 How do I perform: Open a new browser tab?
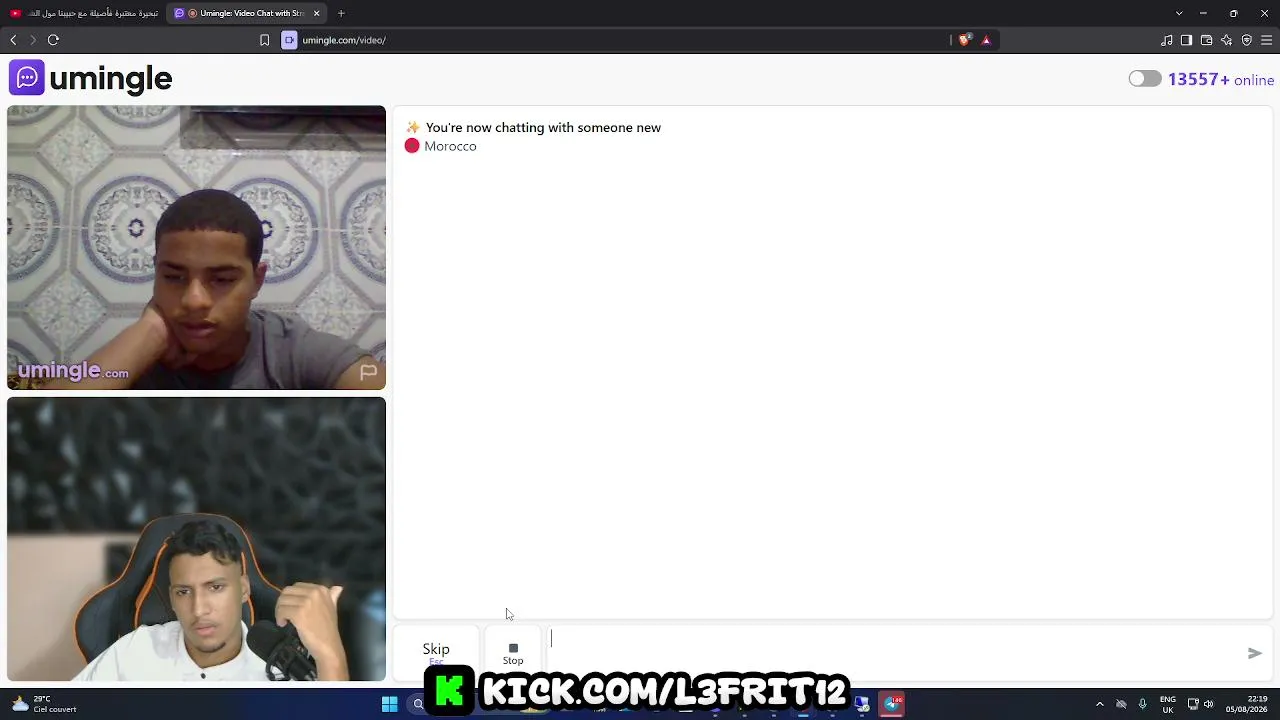click(341, 13)
